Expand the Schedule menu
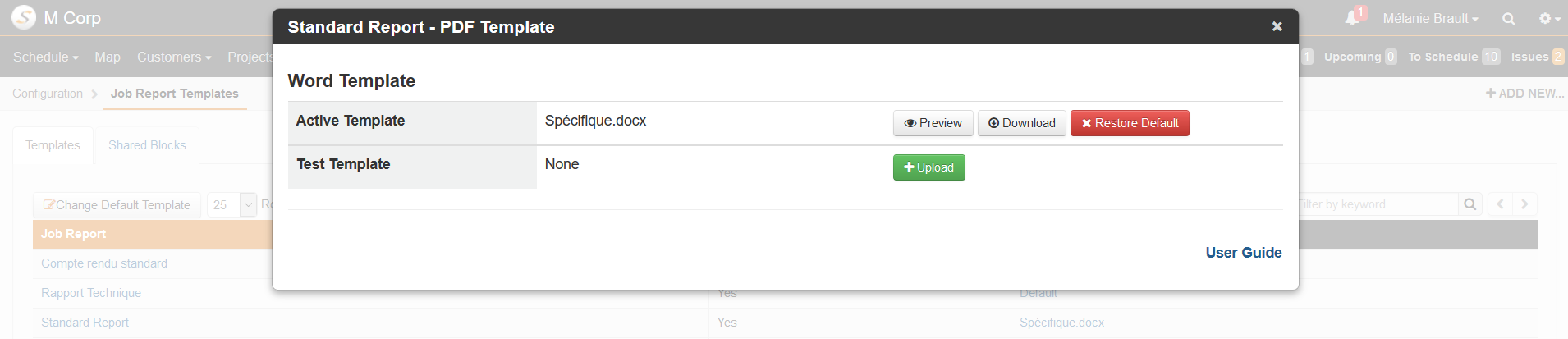This screenshot has width=1568, height=339. (x=46, y=57)
